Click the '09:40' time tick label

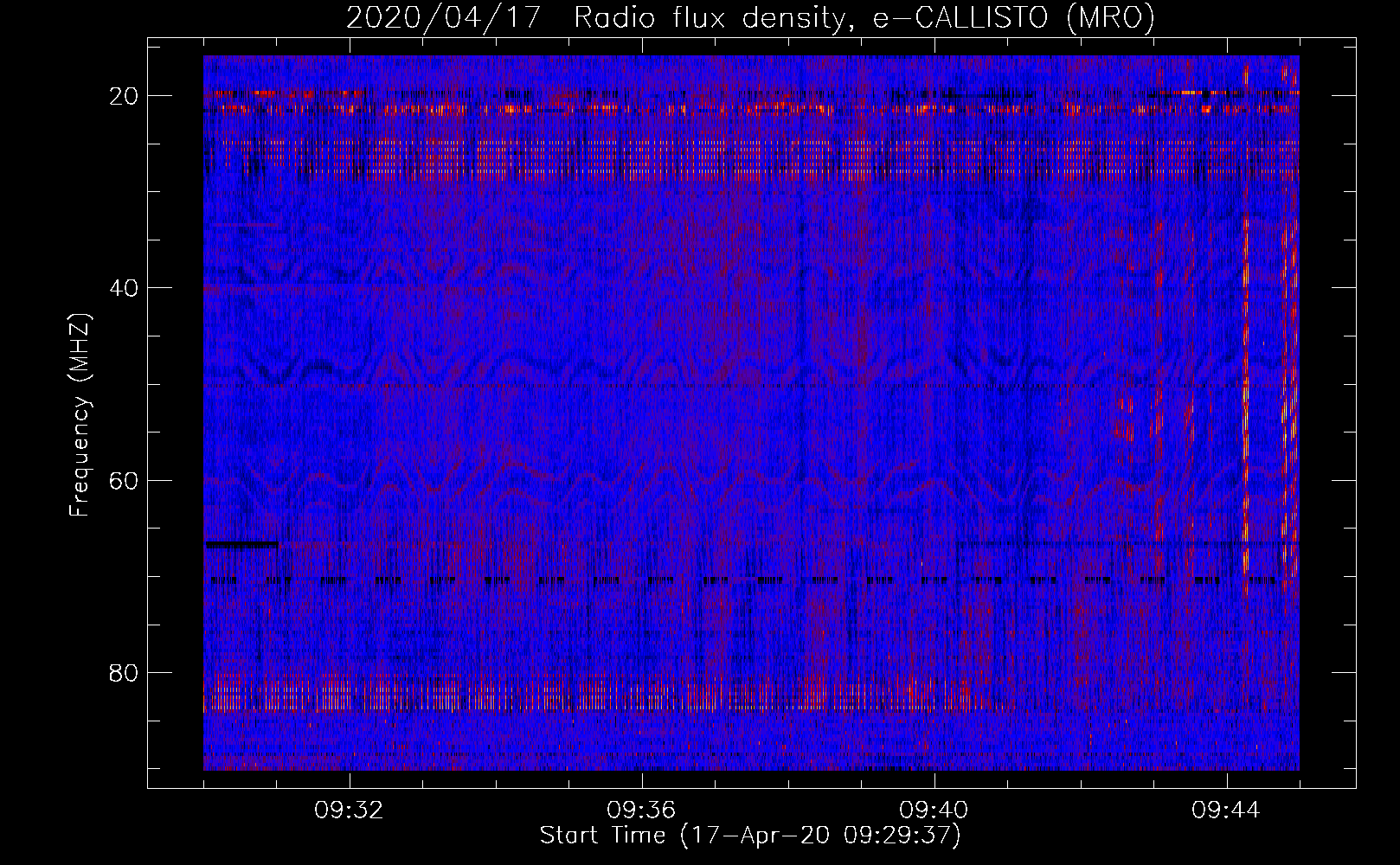click(x=934, y=811)
